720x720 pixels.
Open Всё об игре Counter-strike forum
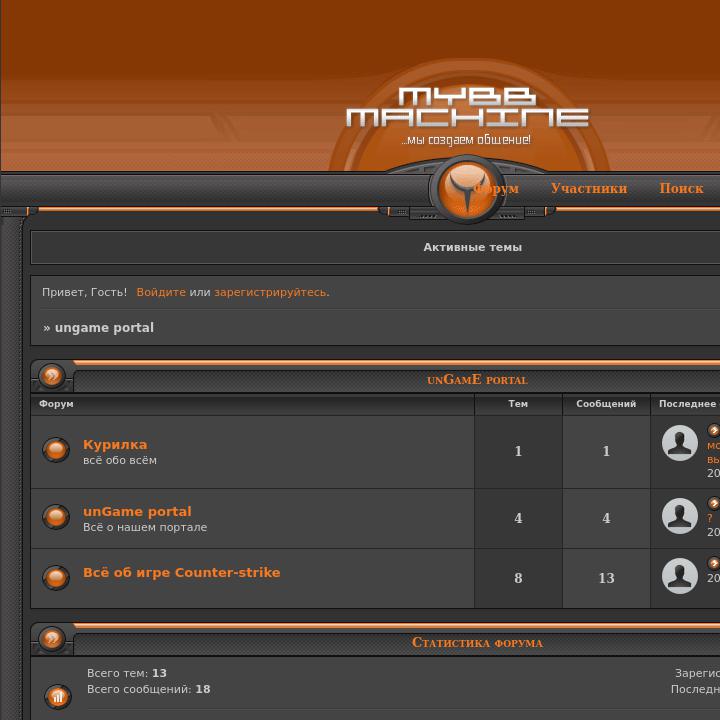coord(182,573)
